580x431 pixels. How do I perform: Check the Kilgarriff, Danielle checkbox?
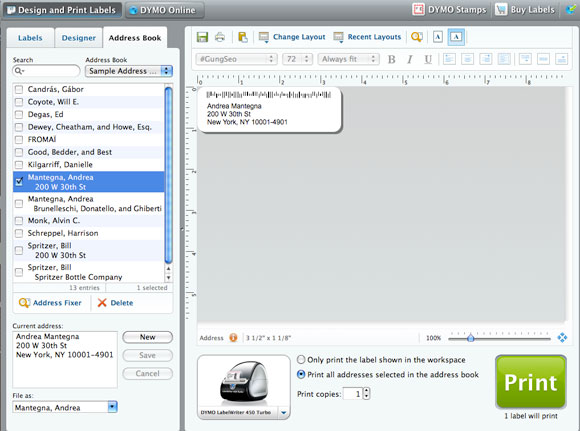pyautogui.click(x=19, y=165)
